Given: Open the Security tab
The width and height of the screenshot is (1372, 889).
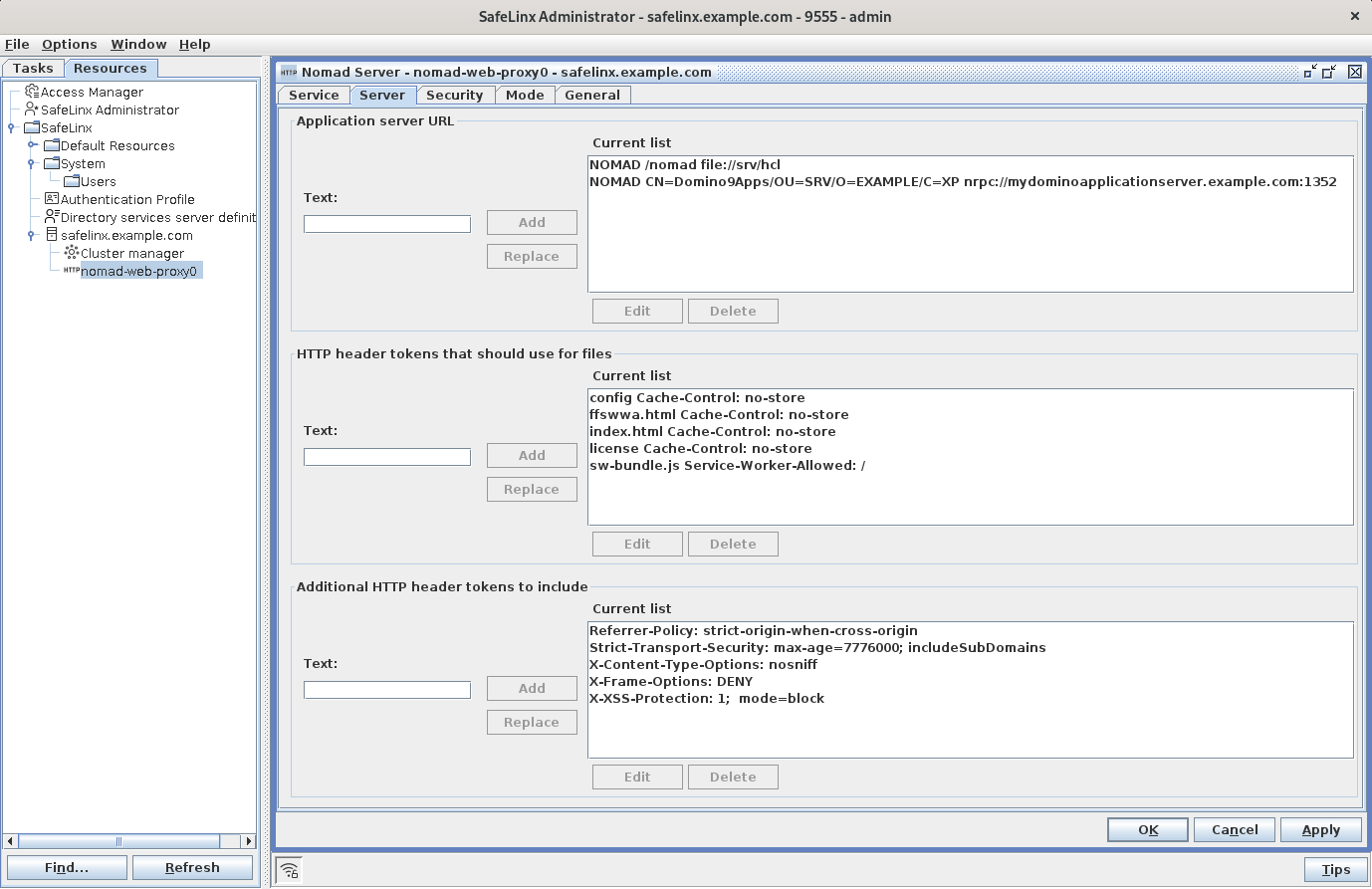Looking at the screenshot, I should click(454, 95).
